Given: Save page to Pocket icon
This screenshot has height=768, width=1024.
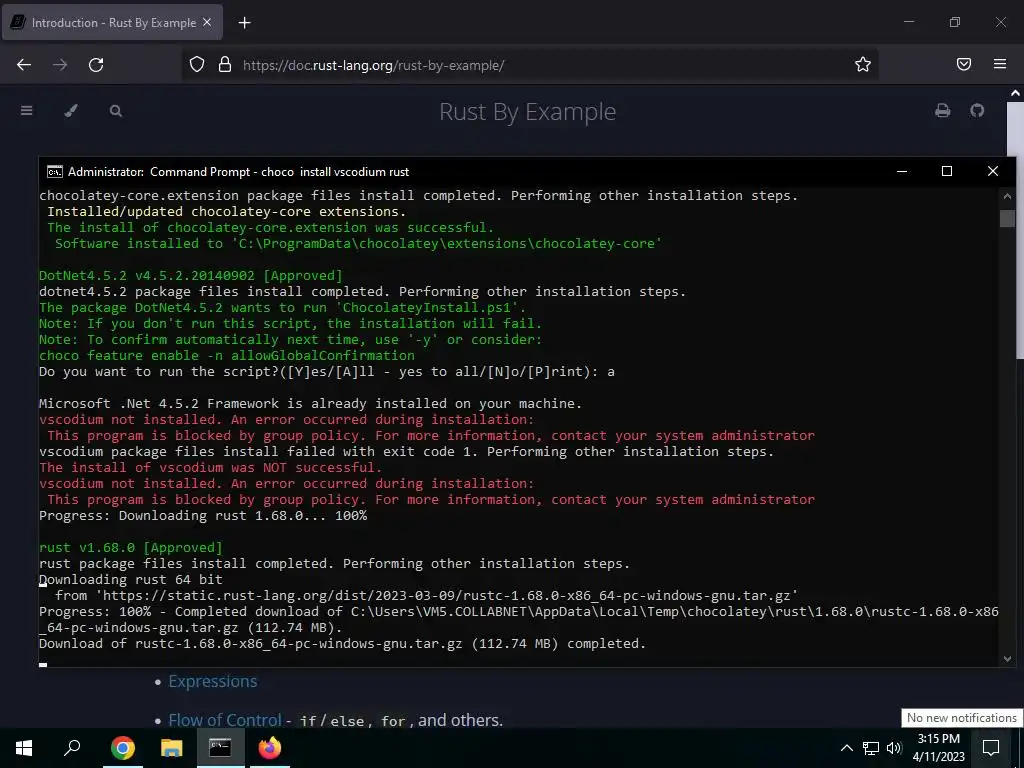Looking at the screenshot, I should click(964, 64).
